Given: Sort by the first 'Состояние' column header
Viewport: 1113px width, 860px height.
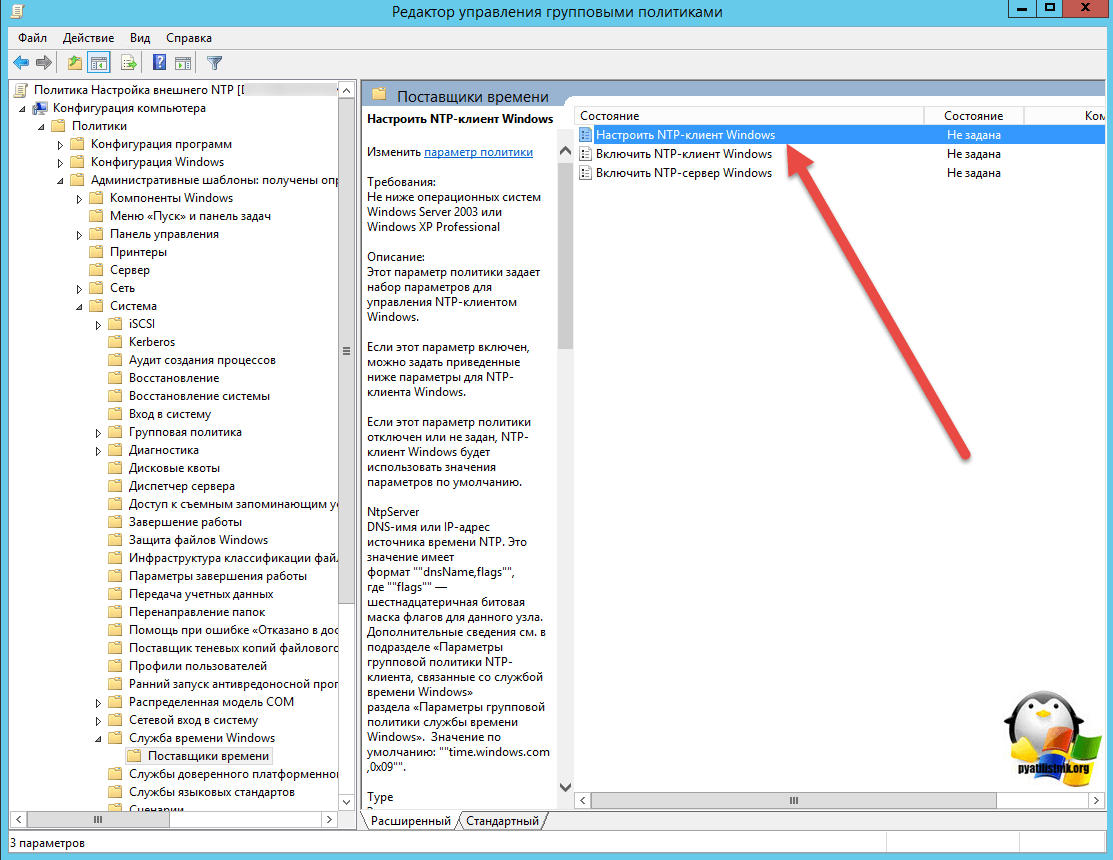Looking at the screenshot, I should coord(748,116).
